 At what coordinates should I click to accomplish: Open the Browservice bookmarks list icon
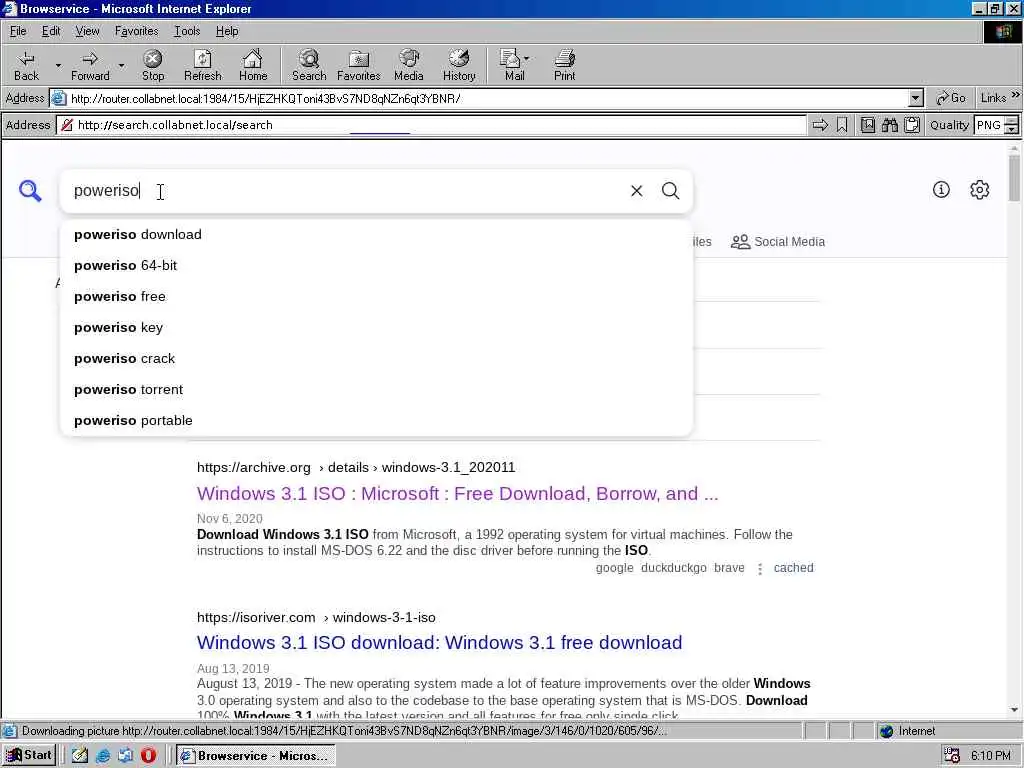click(x=868, y=125)
